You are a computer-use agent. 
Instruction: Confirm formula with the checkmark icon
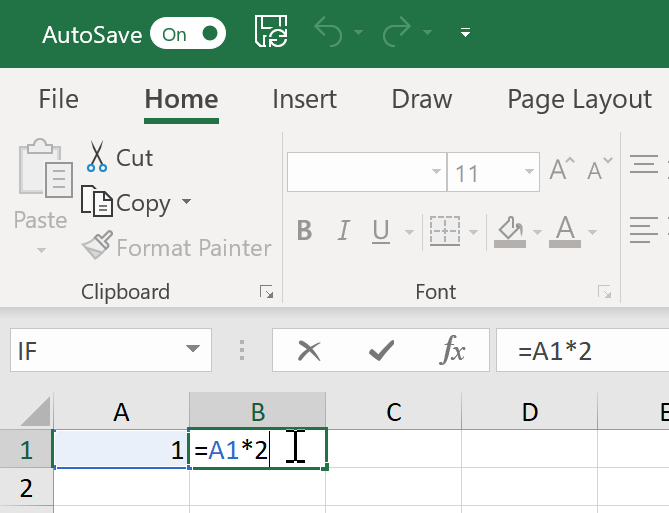coord(381,351)
